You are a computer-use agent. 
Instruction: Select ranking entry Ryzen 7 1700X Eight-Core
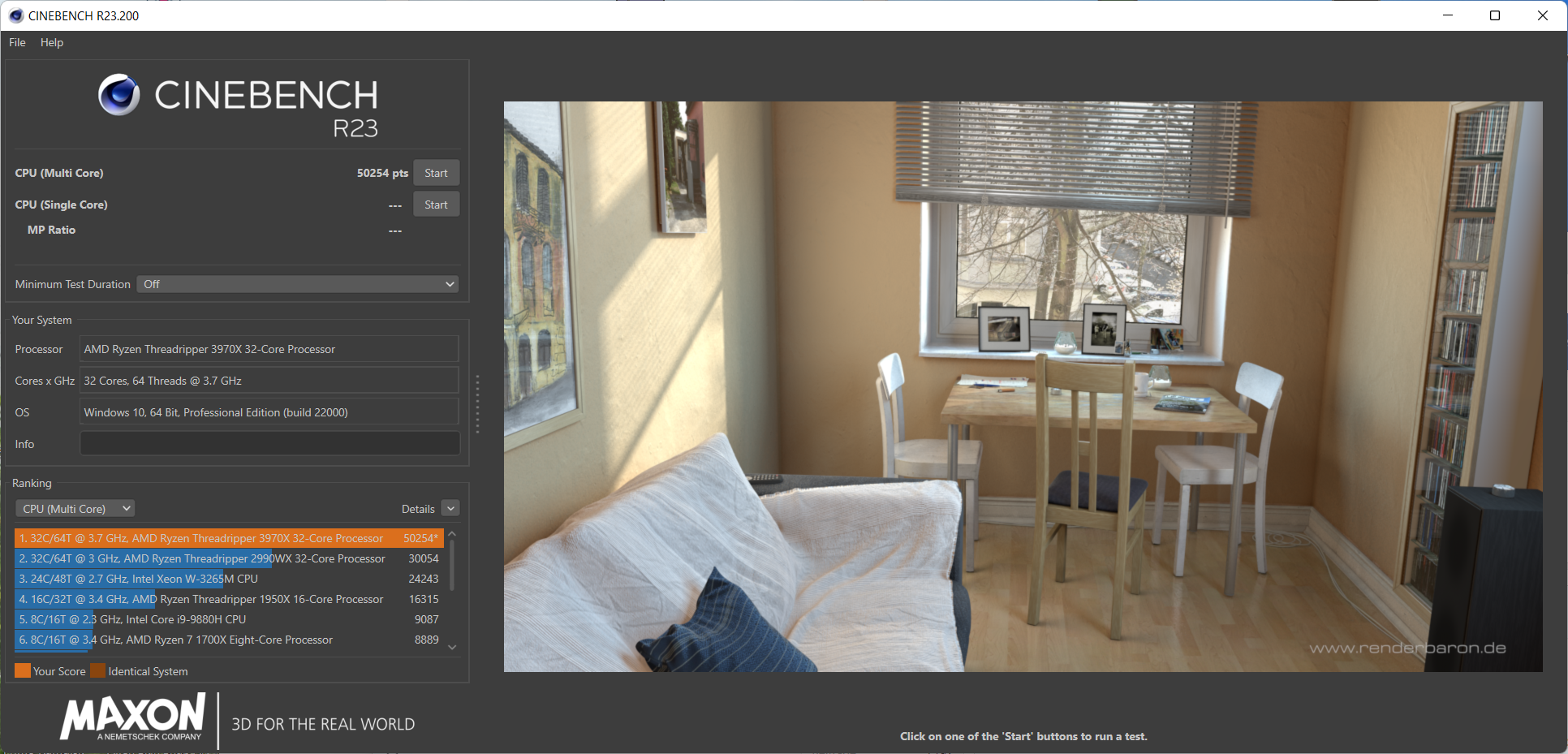(x=229, y=640)
